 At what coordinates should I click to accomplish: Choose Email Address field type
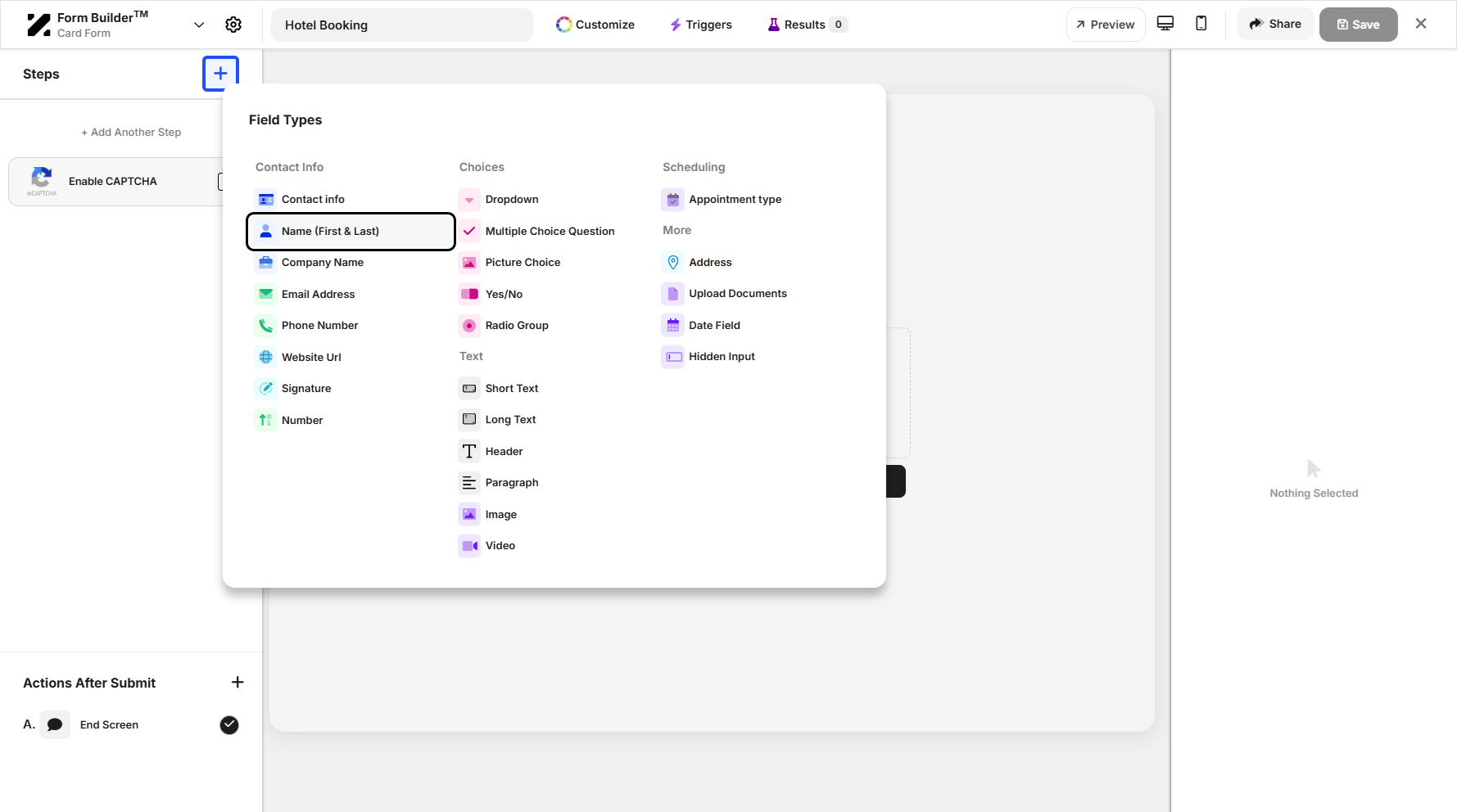351,294
